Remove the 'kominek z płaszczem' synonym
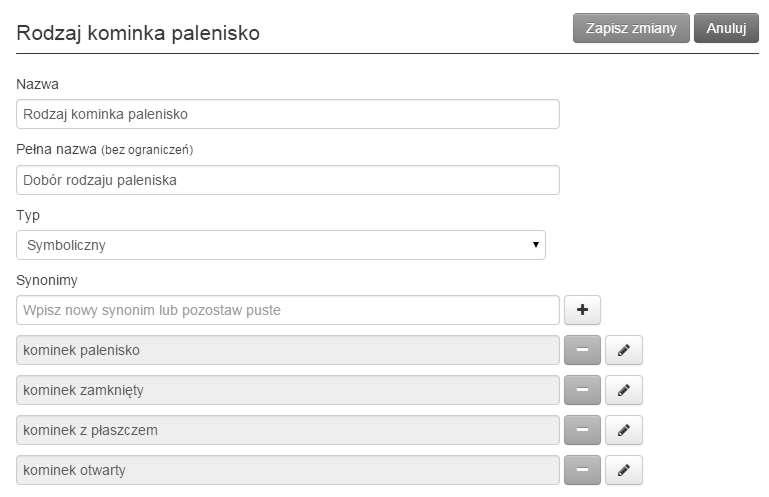769x497 pixels. pyautogui.click(x=582, y=430)
